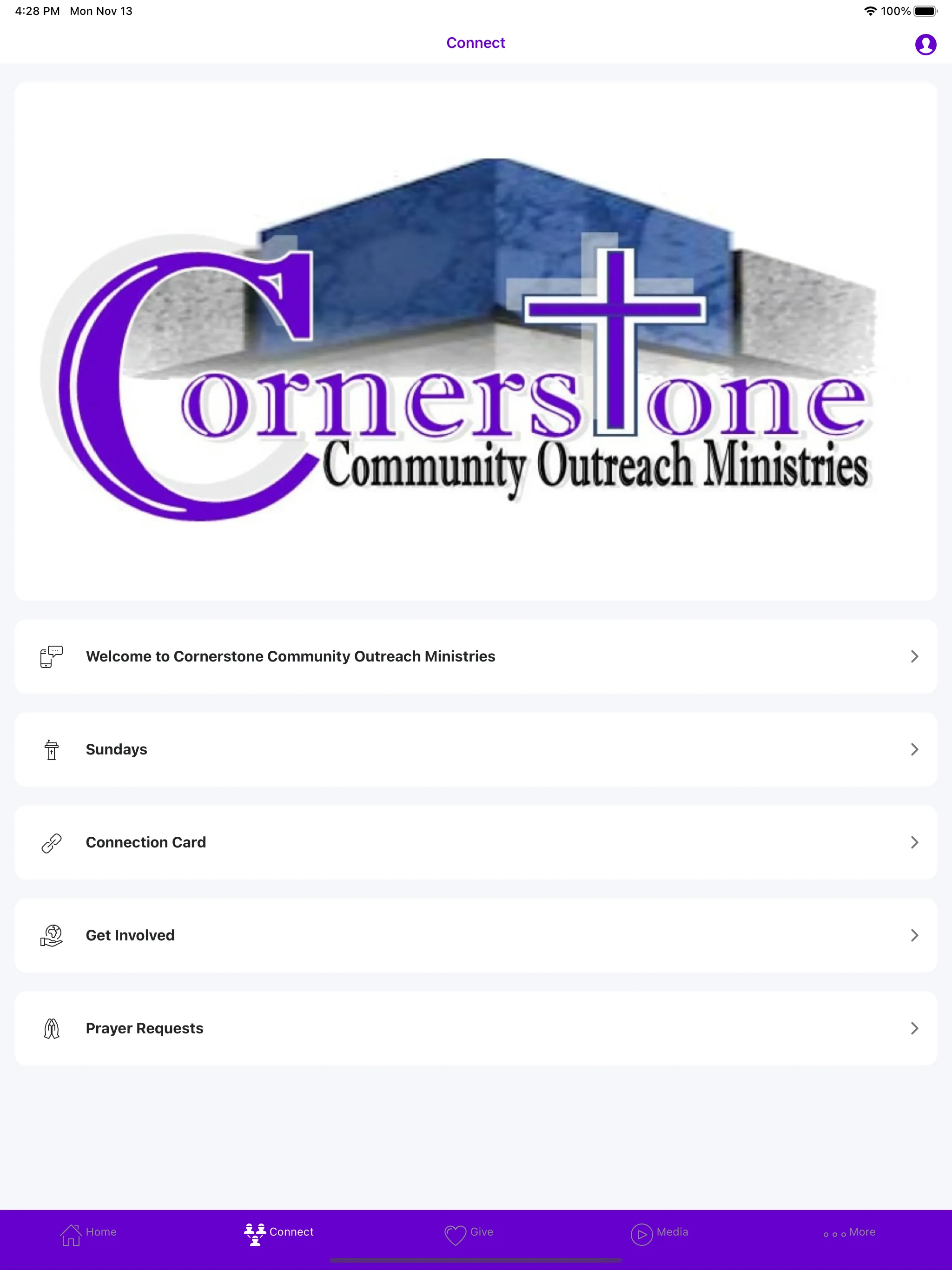This screenshot has width=952, height=1270.
Task: Tap the Media play icon
Action: 640,1232
